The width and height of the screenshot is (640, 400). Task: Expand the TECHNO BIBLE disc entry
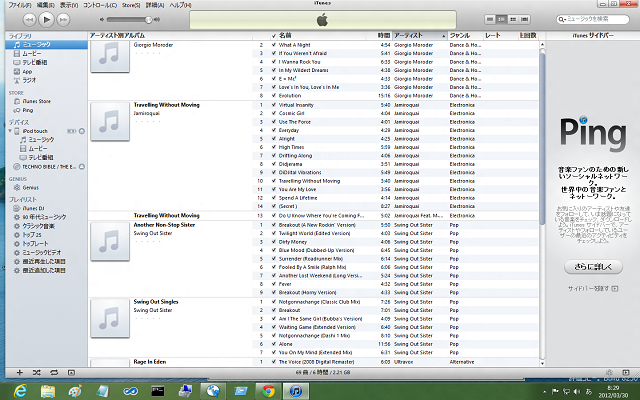(10, 165)
